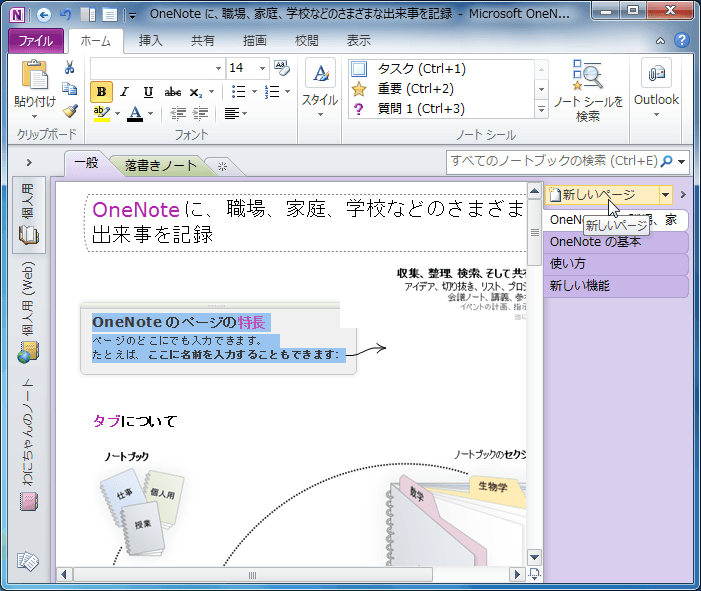Click the 新しいページ button
This screenshot has width=701, height=591.
600,195
